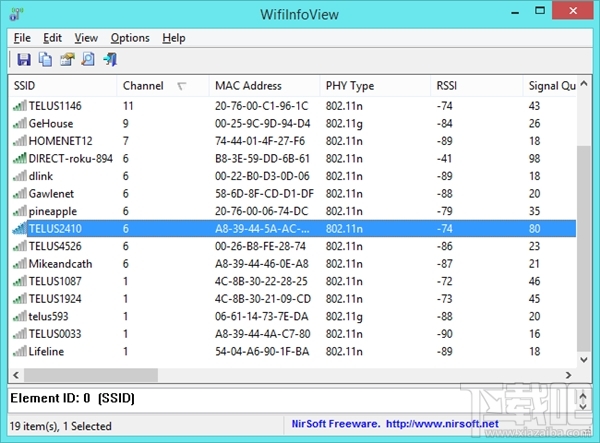Click MAC address A8-39-44-4A-C7-80
This screenshot has height=443, width=600.
click(x=262, y=334)
